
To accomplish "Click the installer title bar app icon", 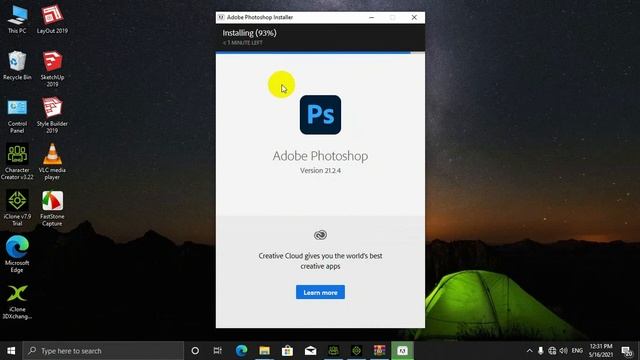I will pyautogui.click(x=221, y=18).
